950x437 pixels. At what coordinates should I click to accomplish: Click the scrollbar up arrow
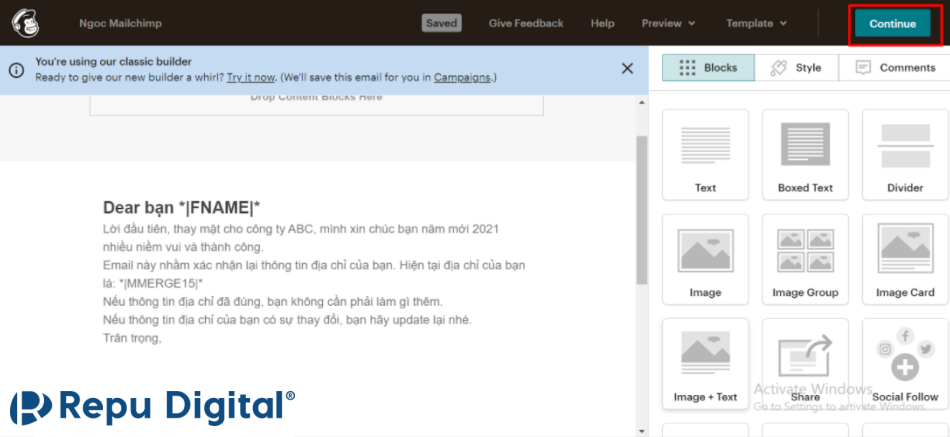coord(642,102)
